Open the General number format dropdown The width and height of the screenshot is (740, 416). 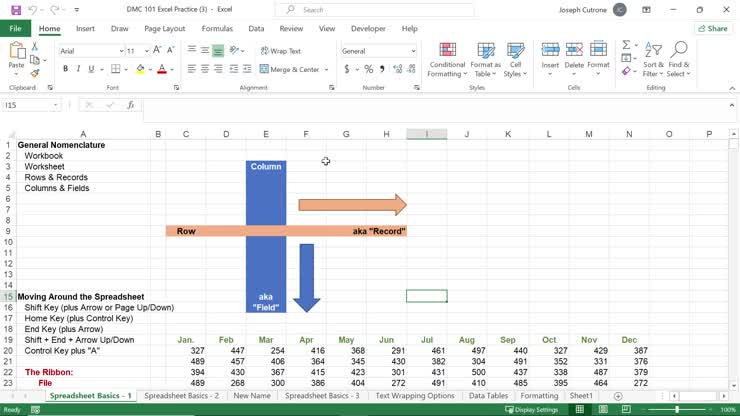coord(413,51)
